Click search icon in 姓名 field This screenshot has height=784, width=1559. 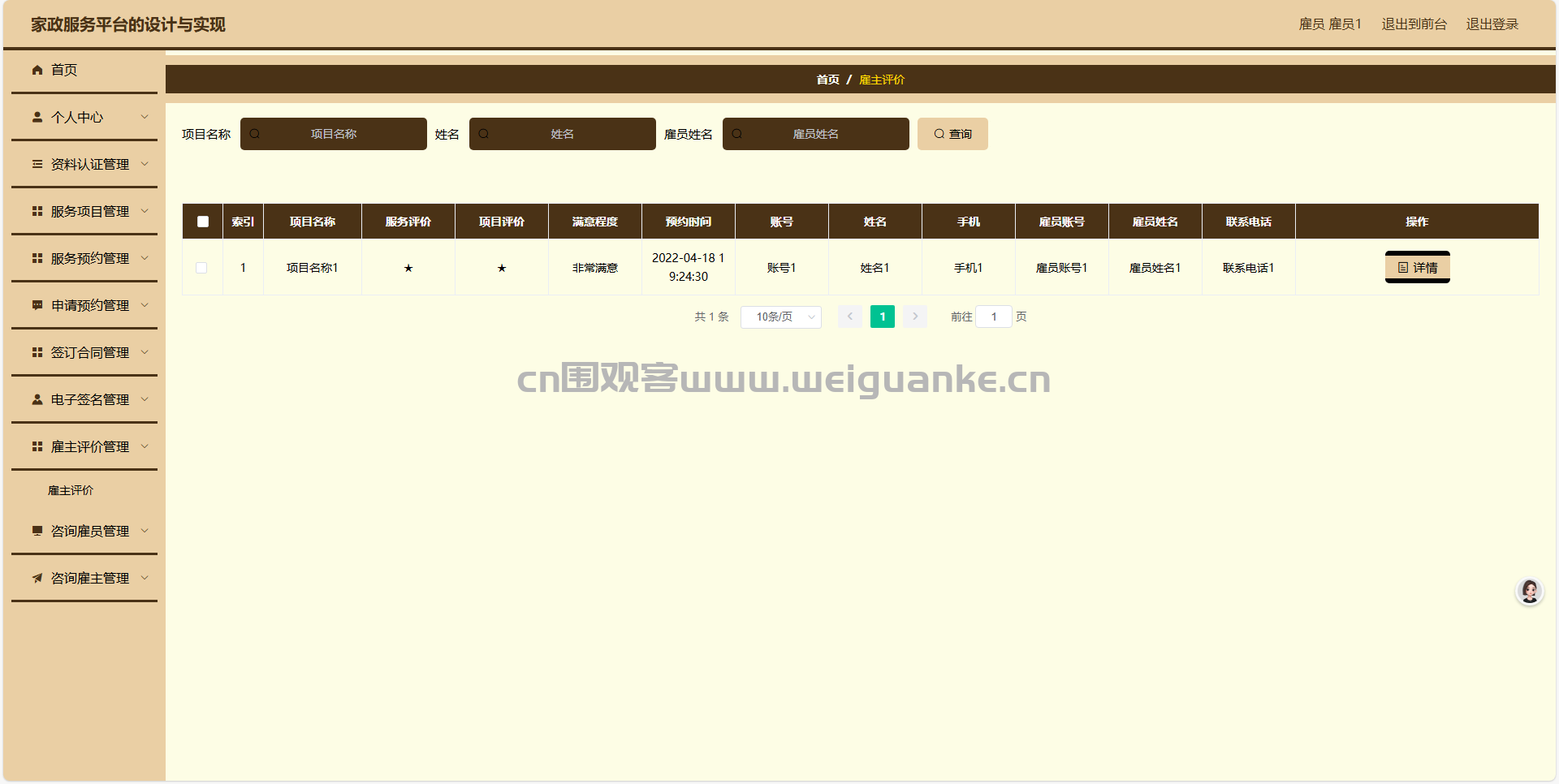(484, 134)
